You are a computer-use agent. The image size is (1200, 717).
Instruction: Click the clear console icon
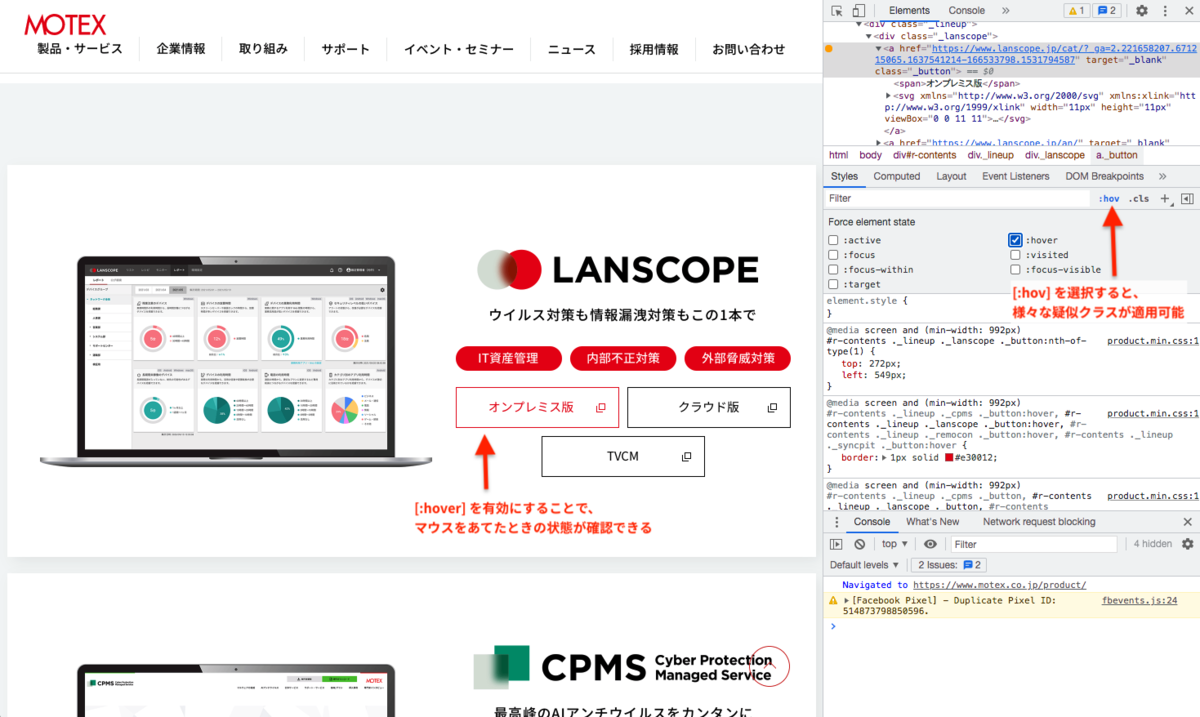(860, 544)
